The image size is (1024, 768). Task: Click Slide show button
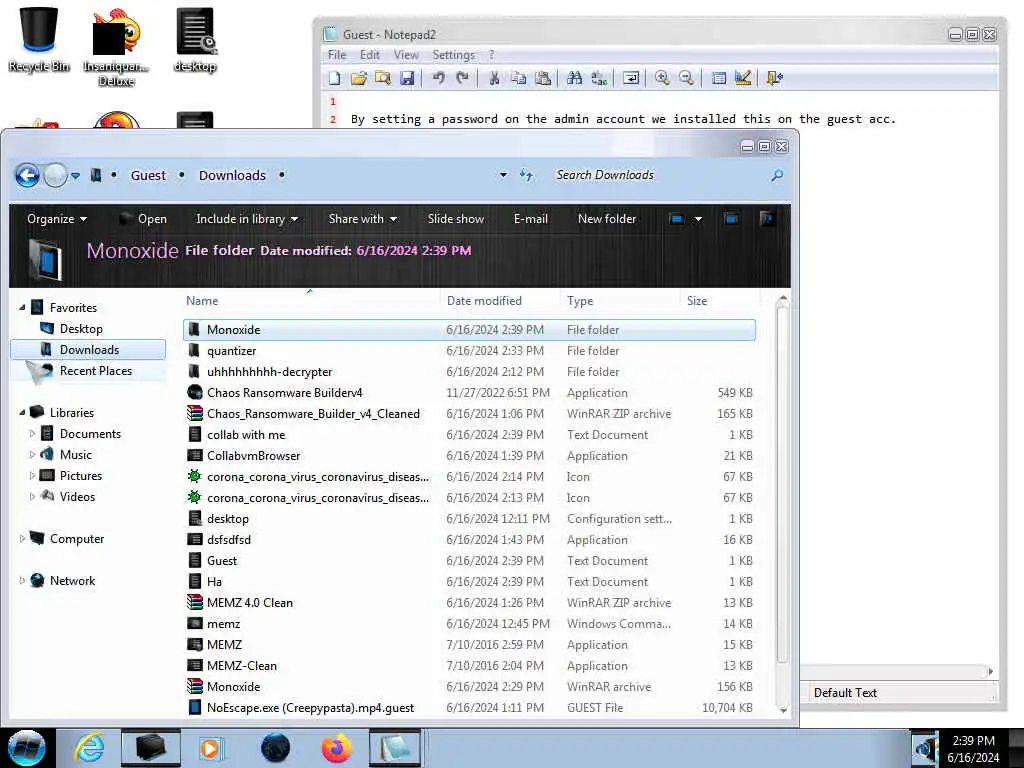coord(456,219)
